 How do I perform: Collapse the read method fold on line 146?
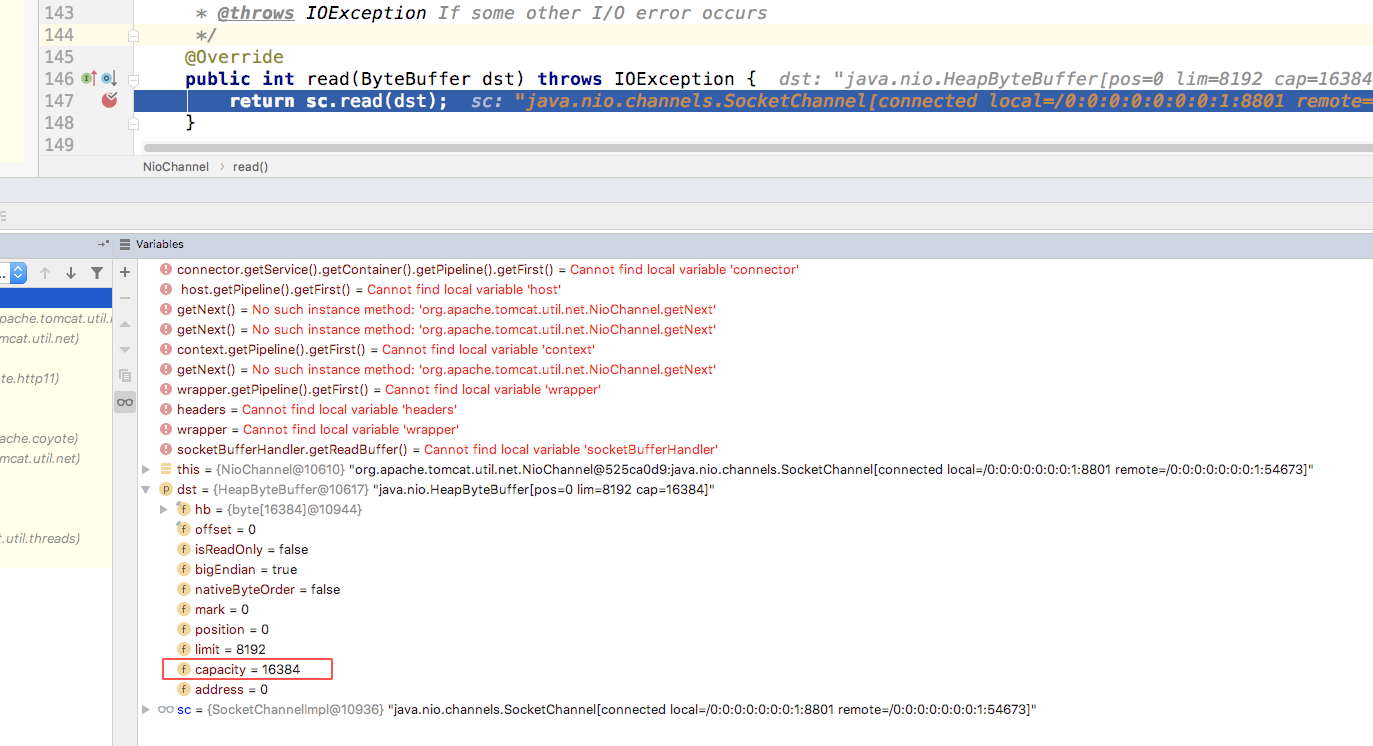(133, 79)
